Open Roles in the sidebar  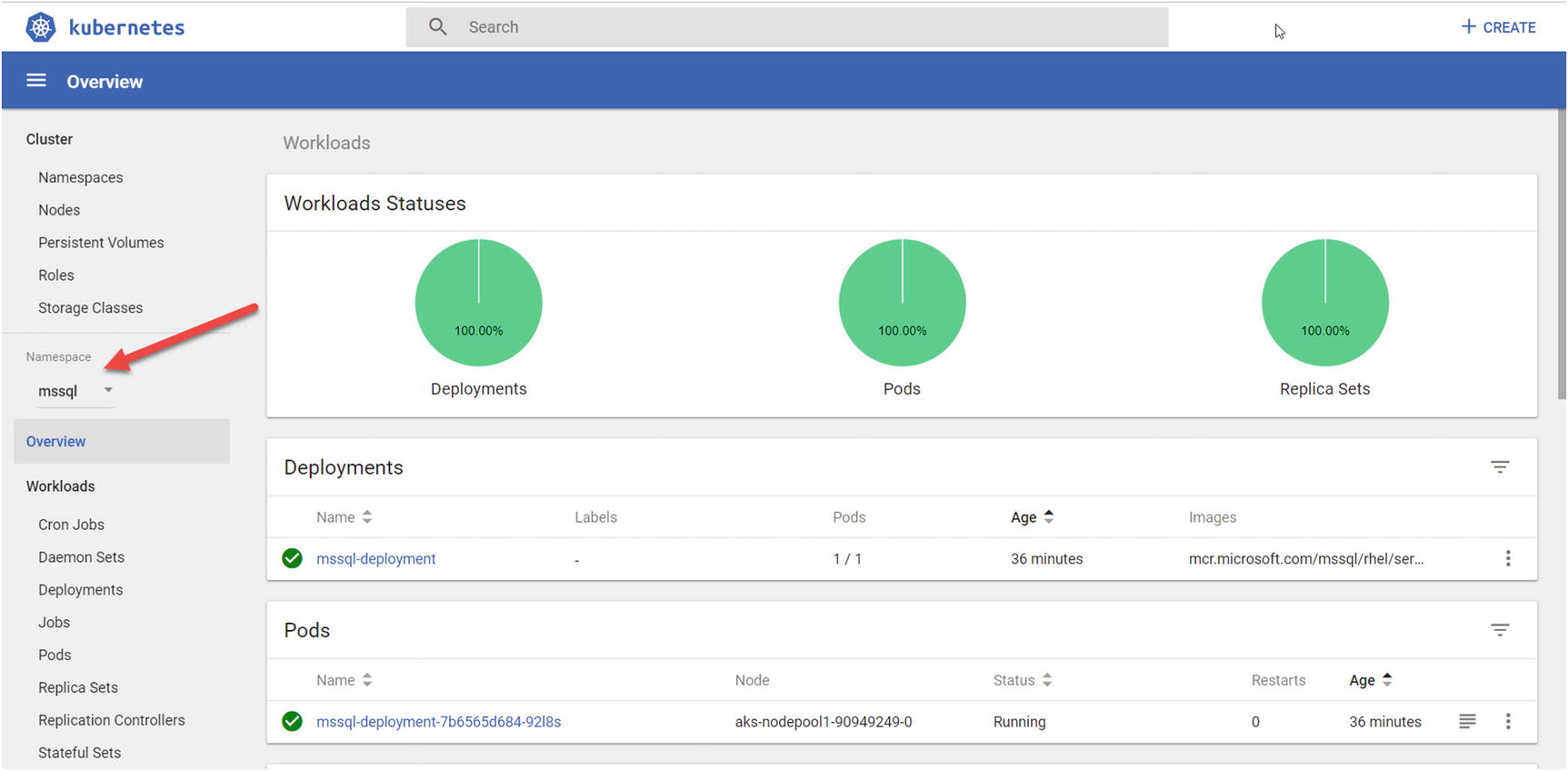coord(56,275)
